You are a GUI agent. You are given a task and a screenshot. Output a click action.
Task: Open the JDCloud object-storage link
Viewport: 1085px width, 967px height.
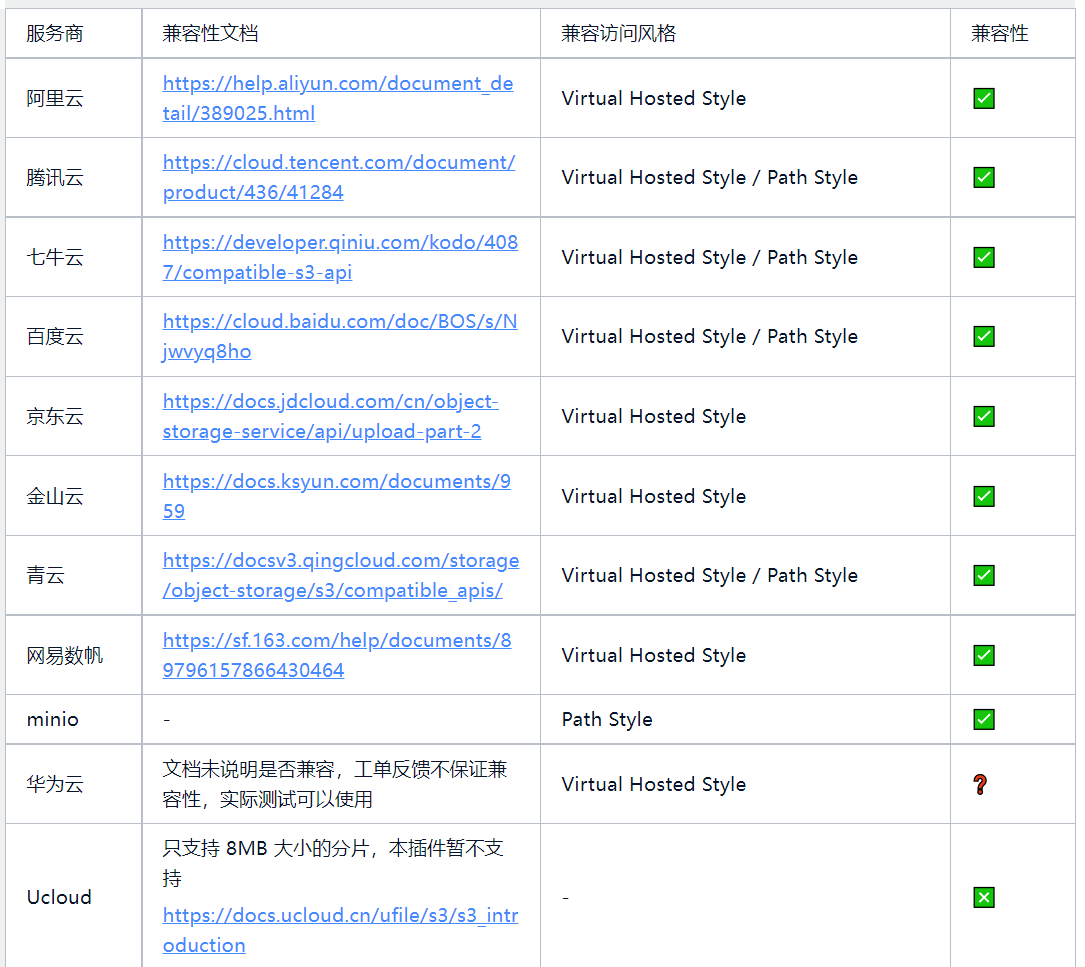point(331,416)
